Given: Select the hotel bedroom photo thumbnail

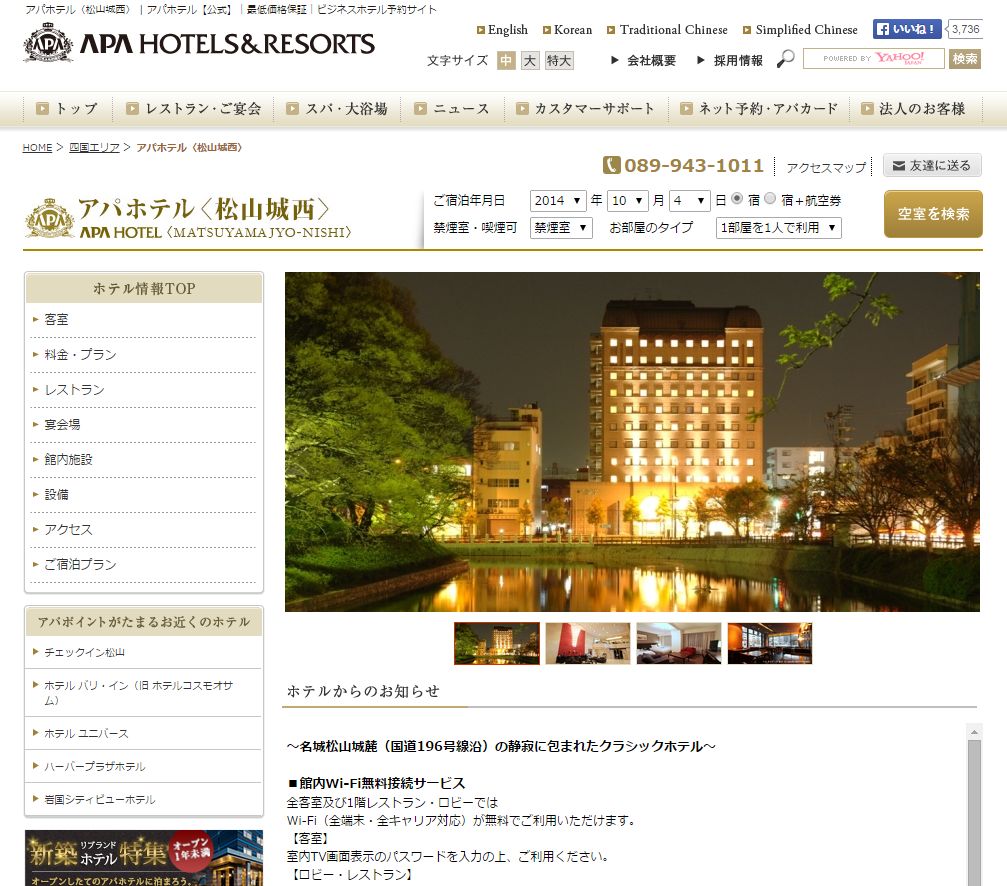Looking at the screenshot, I should 678,643.
